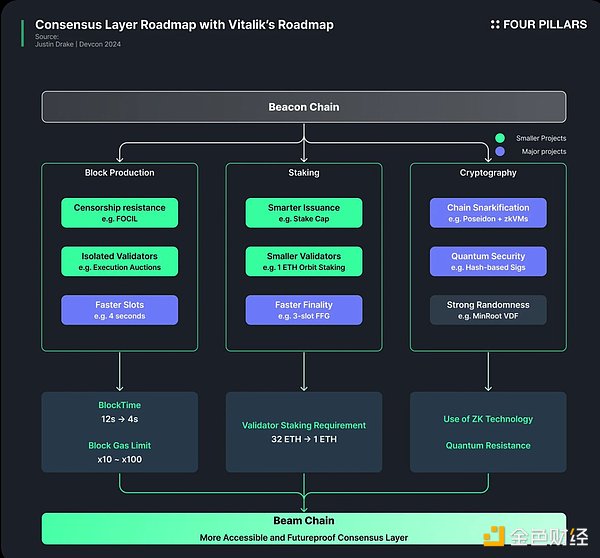Click the green Beam Chain bar

click(303, 528)
